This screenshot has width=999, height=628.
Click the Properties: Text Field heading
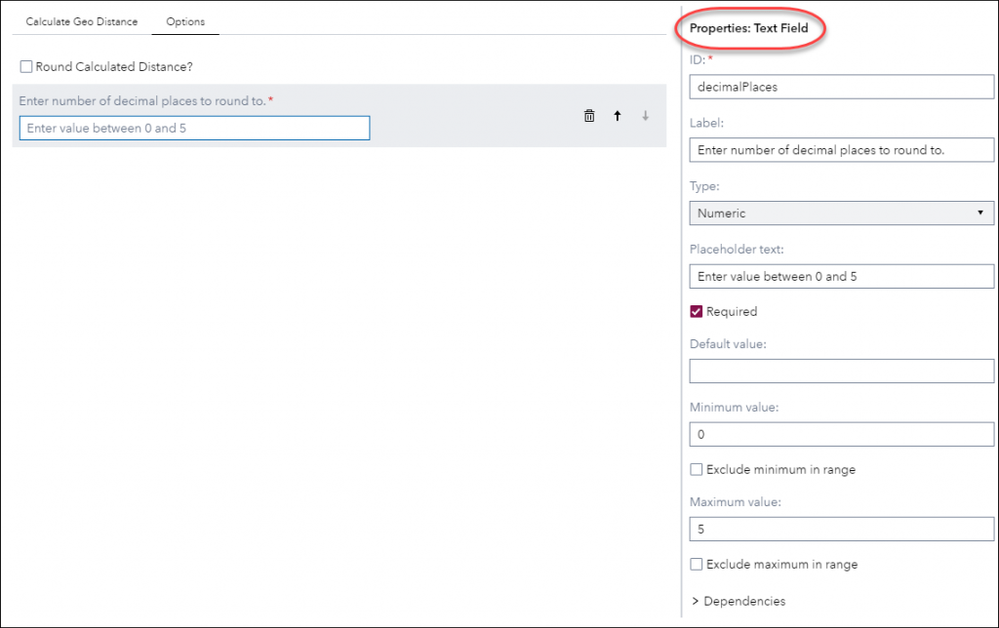[749, 28]
